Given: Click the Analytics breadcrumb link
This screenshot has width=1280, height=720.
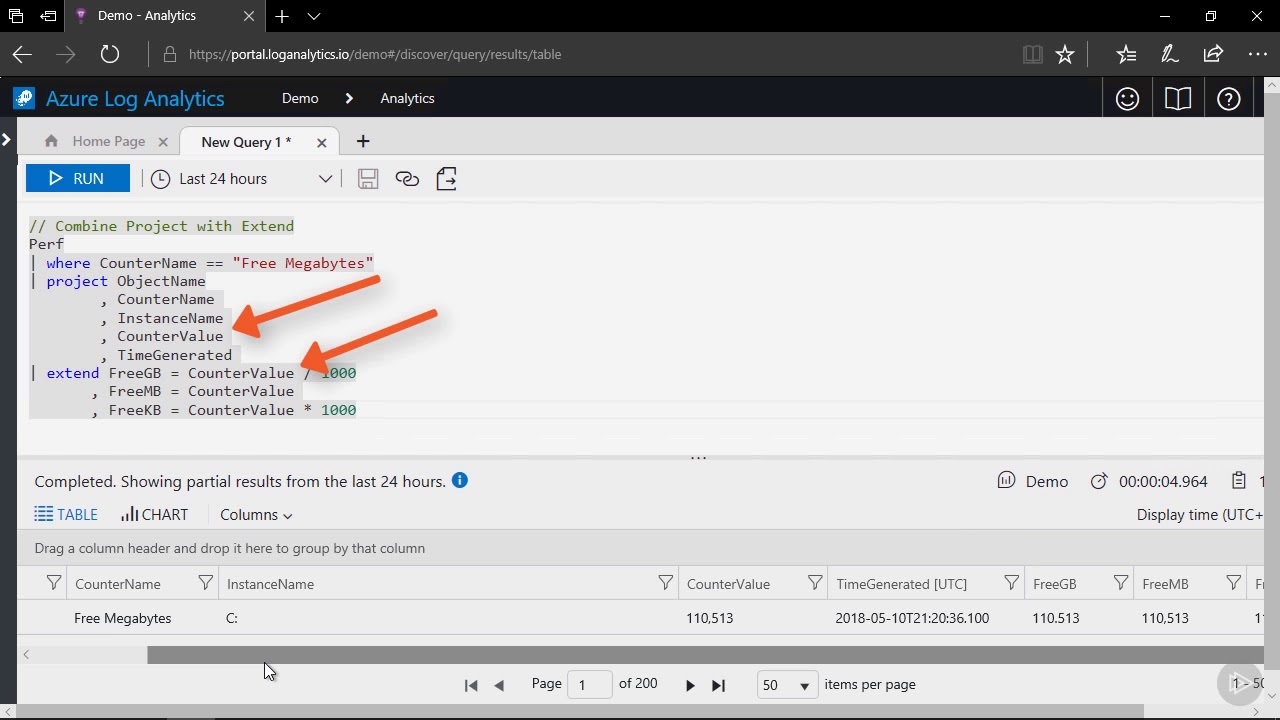Looking at the screenshot, I should (407, 98).
